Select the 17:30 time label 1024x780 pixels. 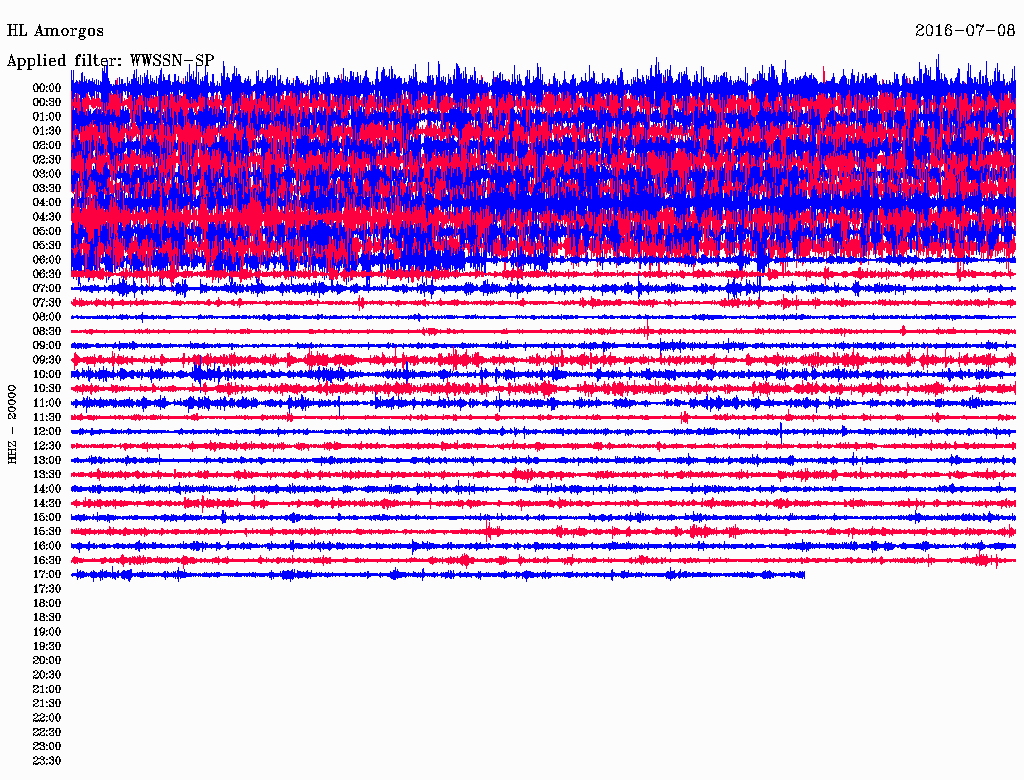pyautogui.click(x=47, y=589)
